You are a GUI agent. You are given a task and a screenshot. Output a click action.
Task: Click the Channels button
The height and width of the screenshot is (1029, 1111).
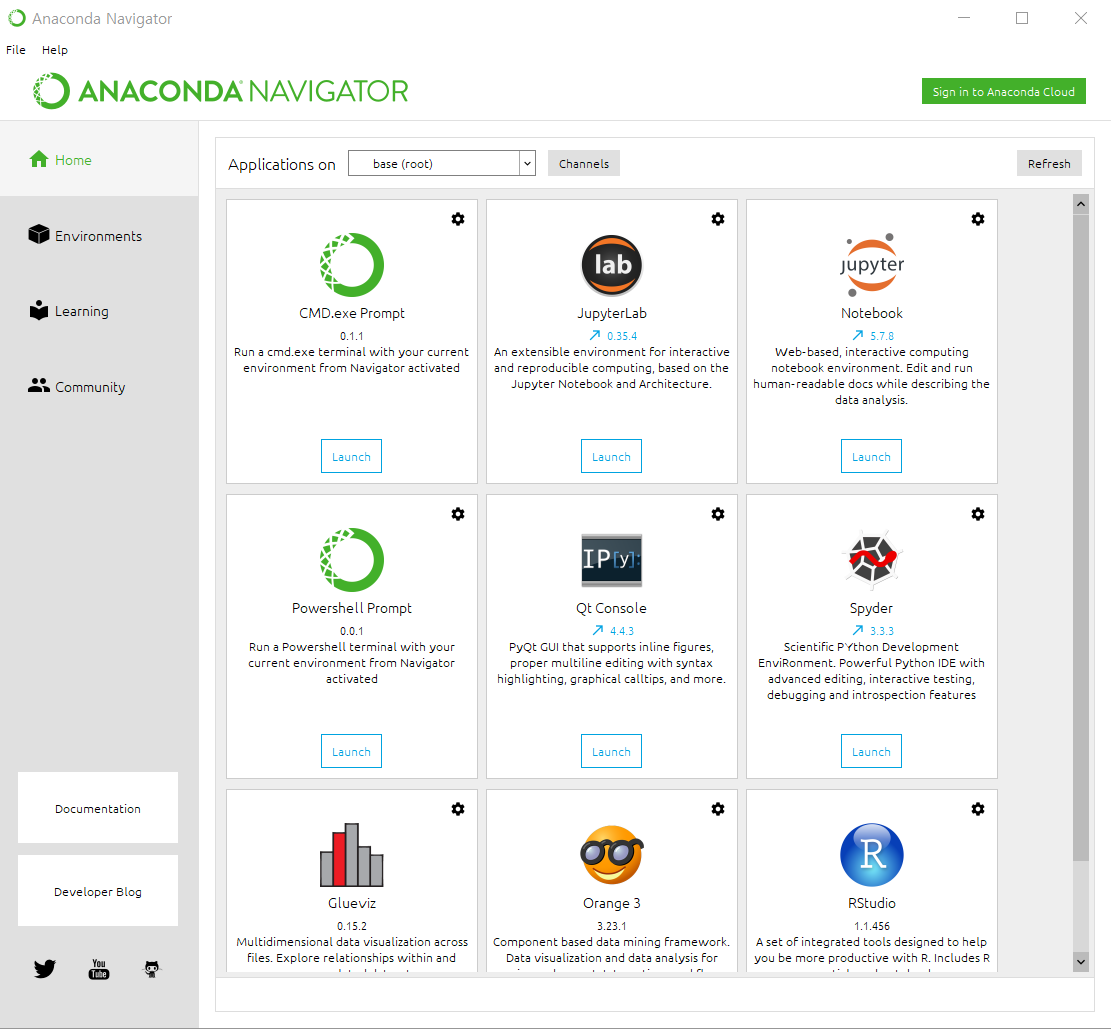pos(584,164)
